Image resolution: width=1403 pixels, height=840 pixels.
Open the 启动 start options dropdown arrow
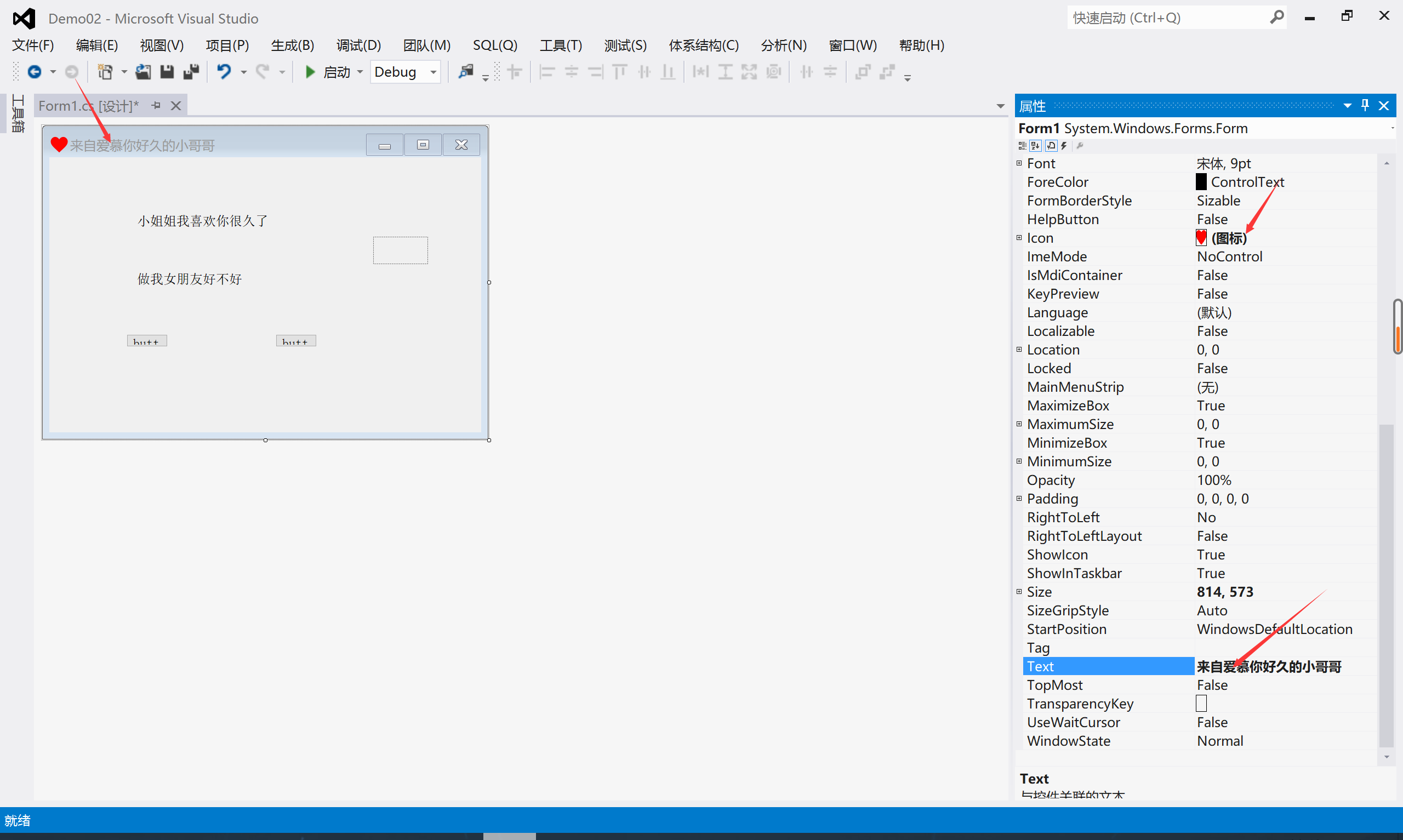click(360, 72)
